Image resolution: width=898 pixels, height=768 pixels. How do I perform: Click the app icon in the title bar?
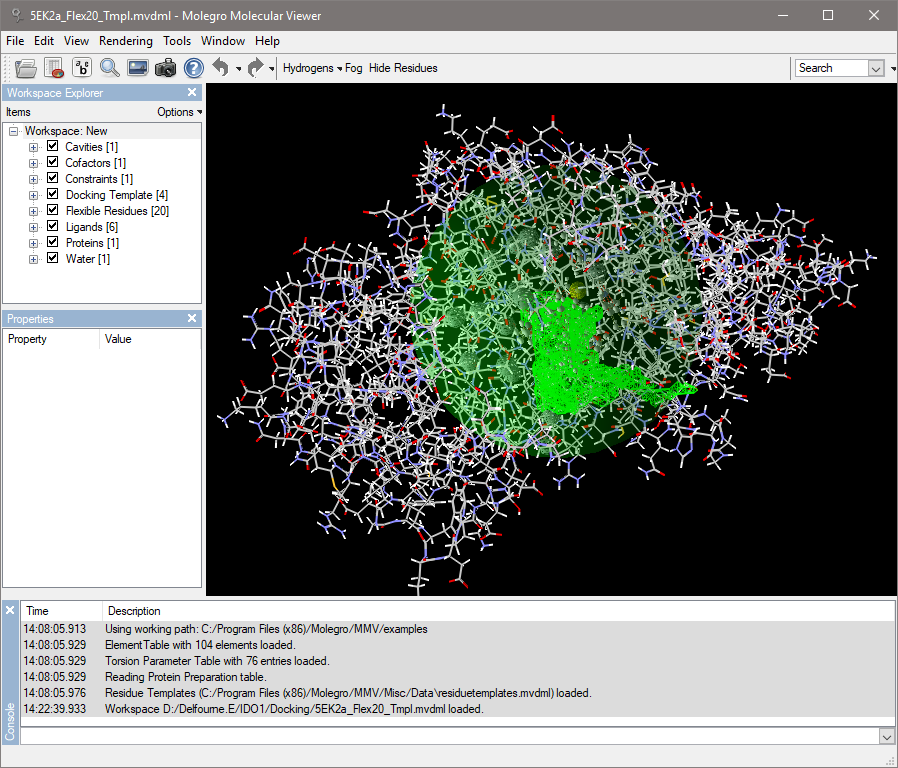(17, 15)
